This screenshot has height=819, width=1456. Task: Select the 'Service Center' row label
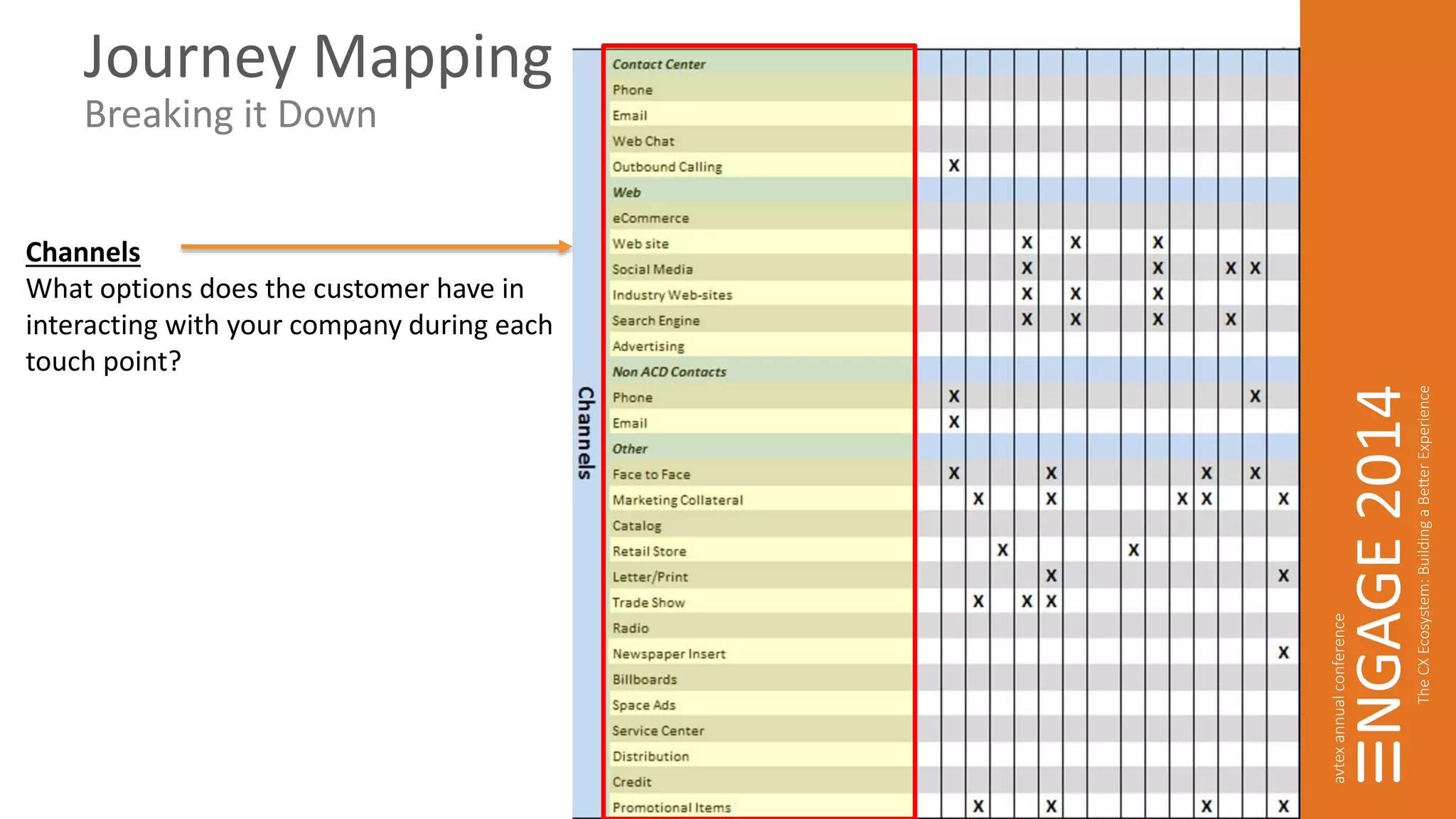[x=658, y=730]
